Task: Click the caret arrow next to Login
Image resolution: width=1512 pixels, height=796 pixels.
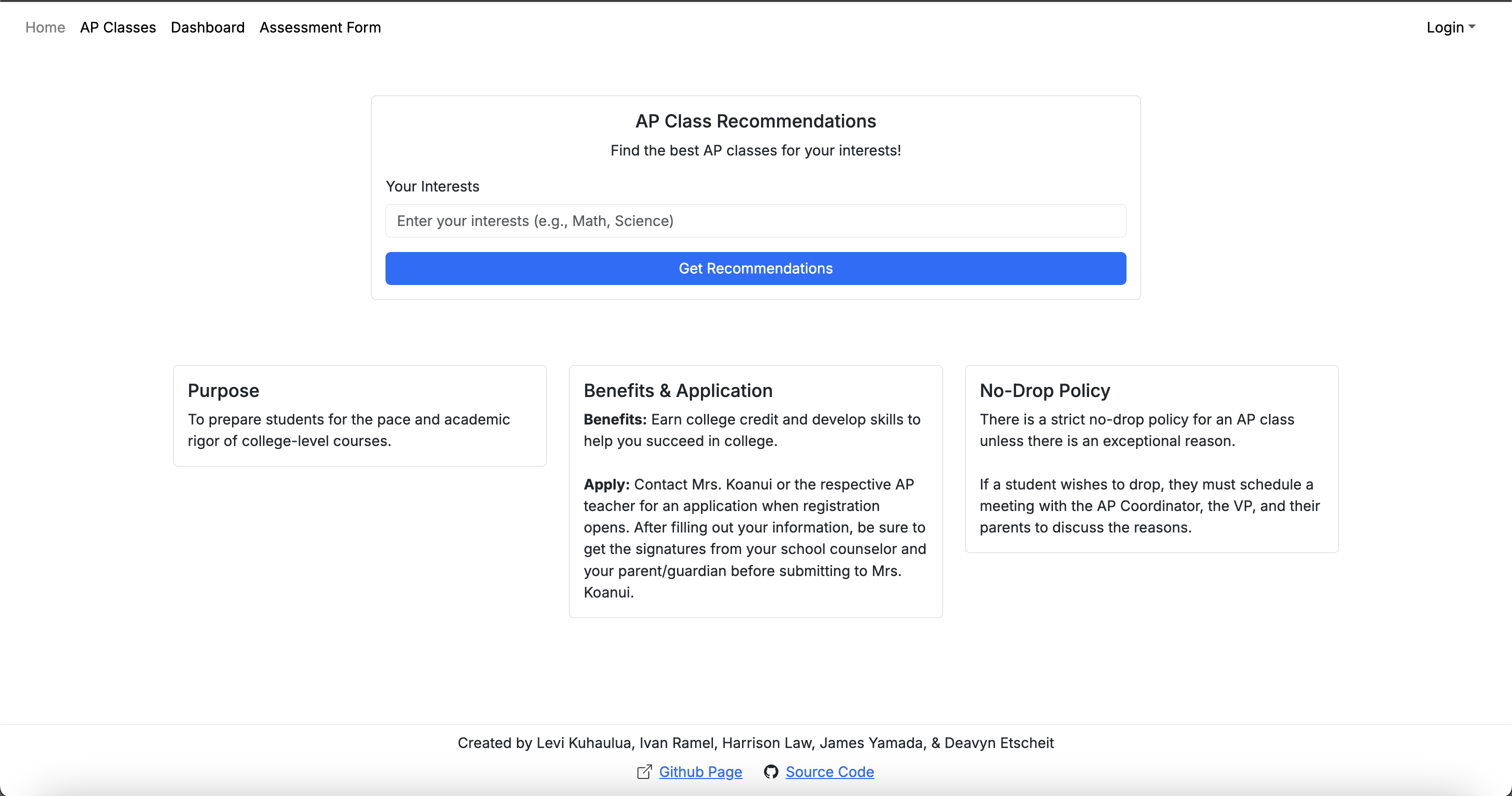Action: click(x=1472, y=27)
